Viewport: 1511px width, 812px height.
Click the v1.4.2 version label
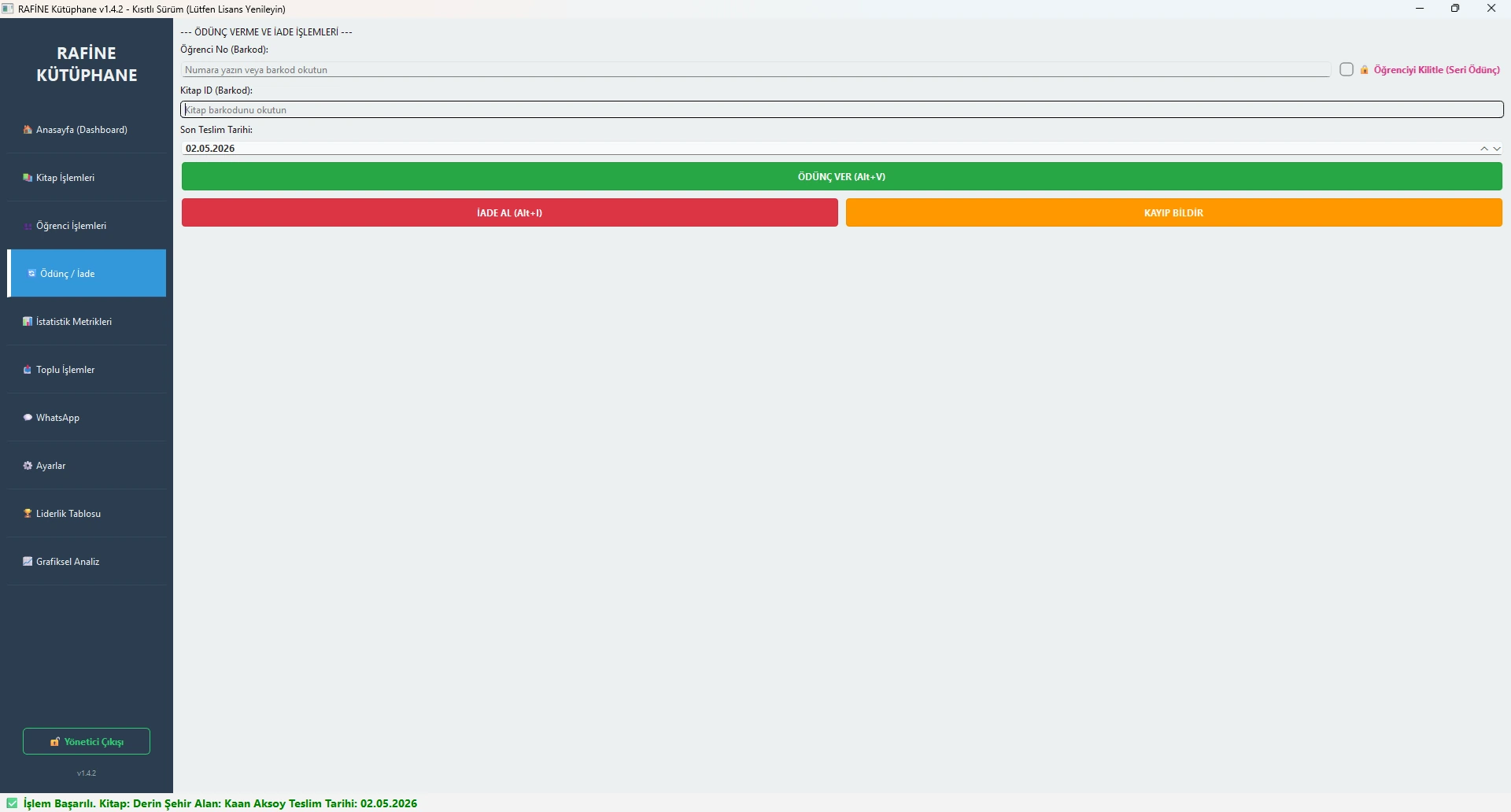click(87, 773)
